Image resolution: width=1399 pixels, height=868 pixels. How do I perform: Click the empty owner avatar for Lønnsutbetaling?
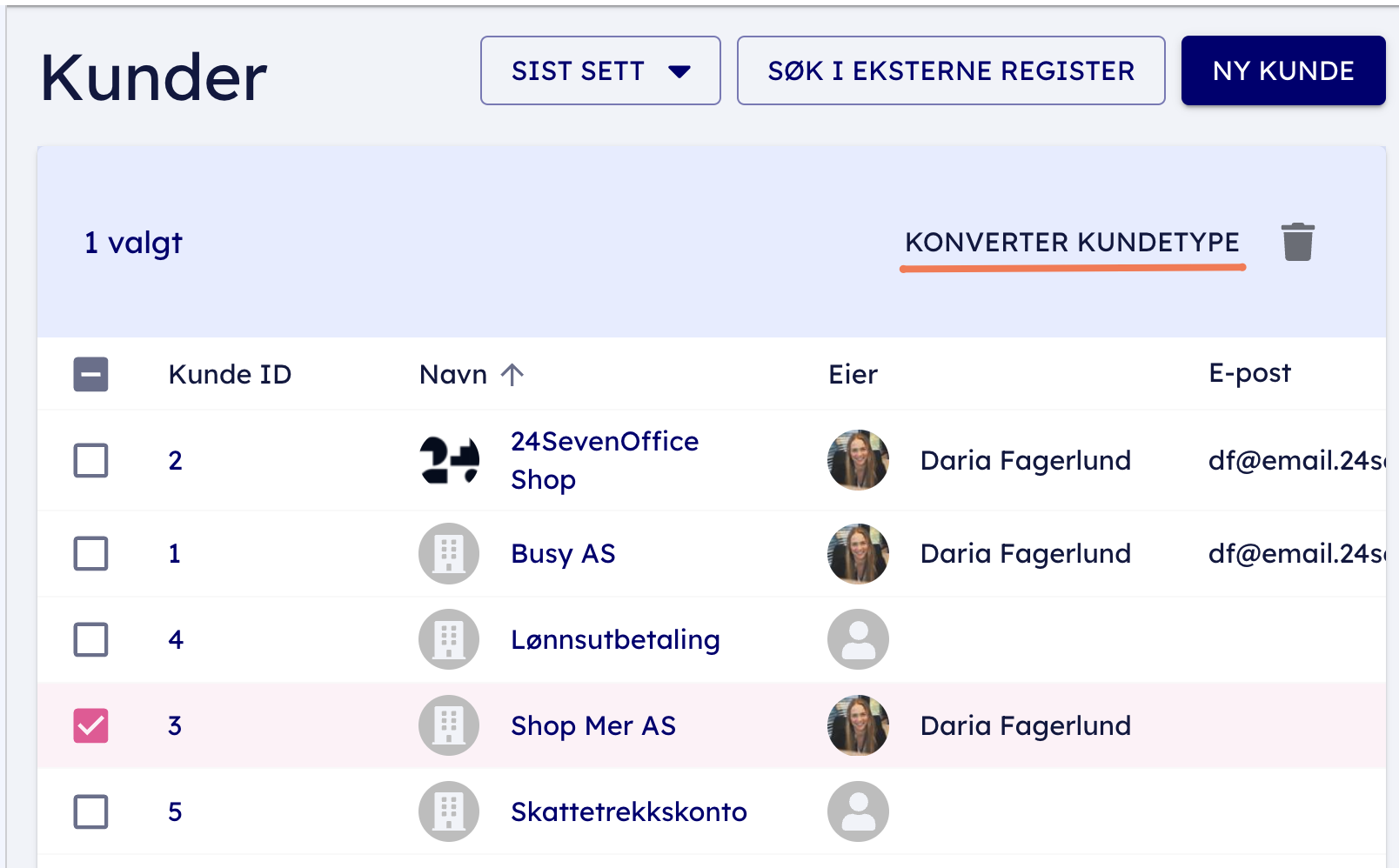coord(858,639)
